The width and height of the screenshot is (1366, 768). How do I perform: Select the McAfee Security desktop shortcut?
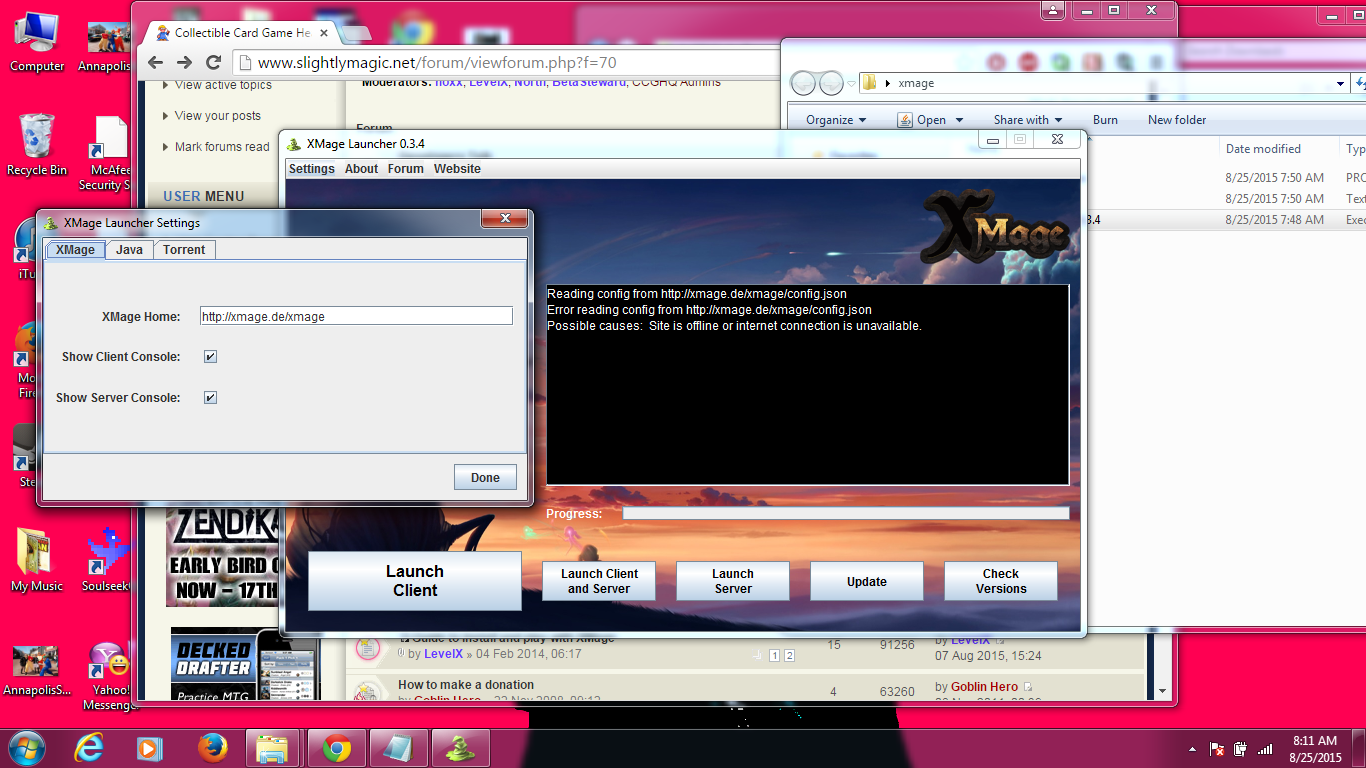click(x=108, y=153)
